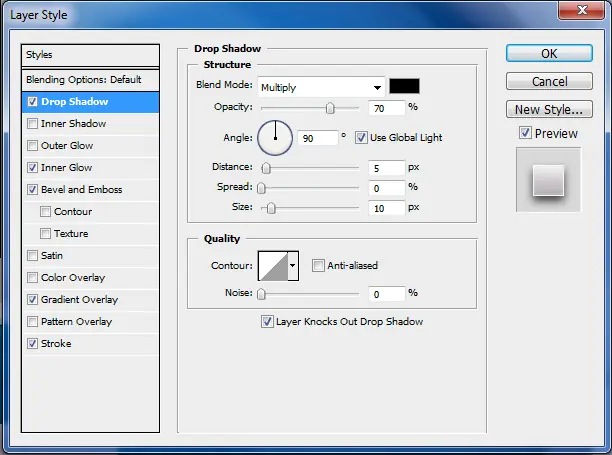Image resolution: width=612 pixels, height=455 pixels.
Task: Open the Outer Glow settings label
Action: coord(67,146)
